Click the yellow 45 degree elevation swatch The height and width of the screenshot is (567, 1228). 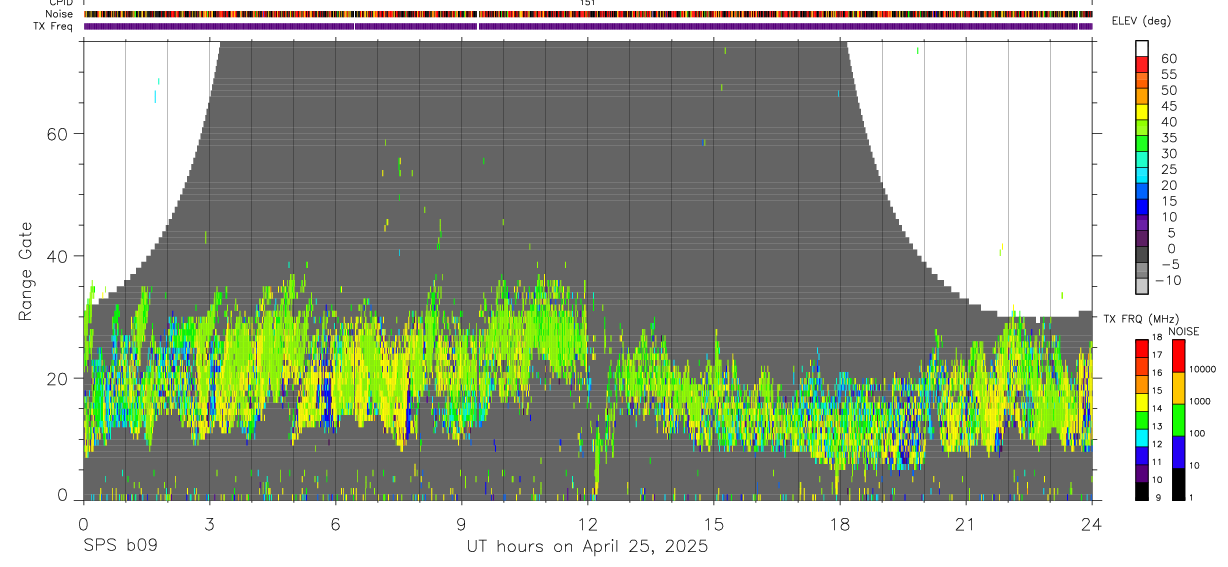point(1142,113)
